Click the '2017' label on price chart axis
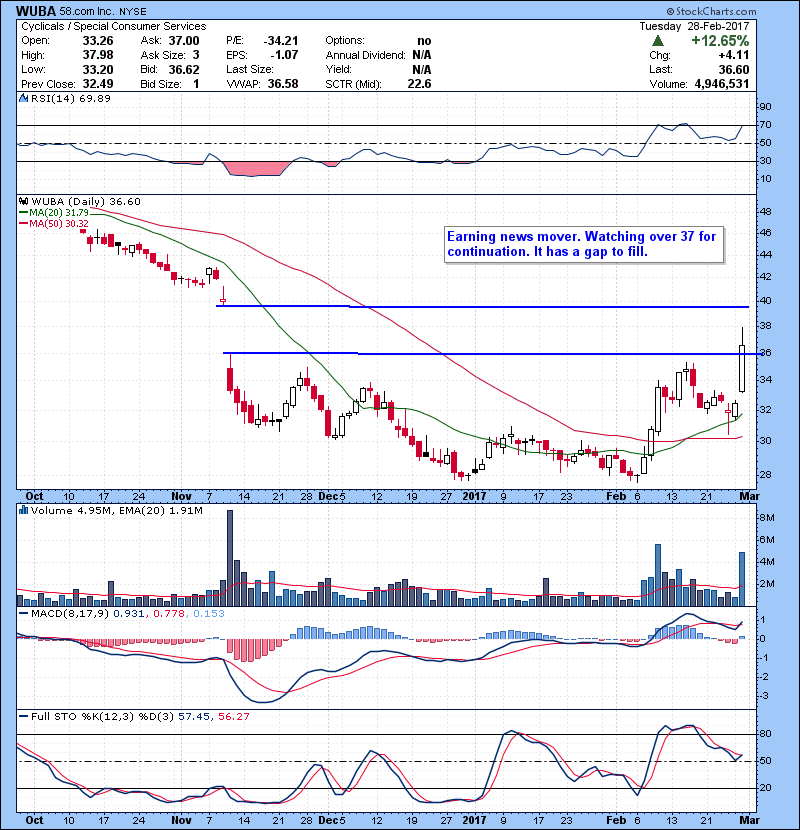 coord(474,497)
